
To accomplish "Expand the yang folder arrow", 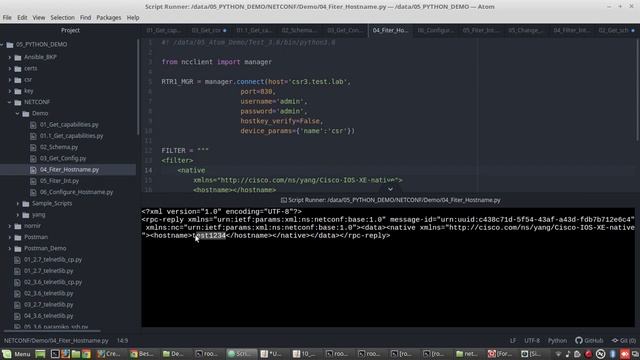I will click(x=18, y=215).
